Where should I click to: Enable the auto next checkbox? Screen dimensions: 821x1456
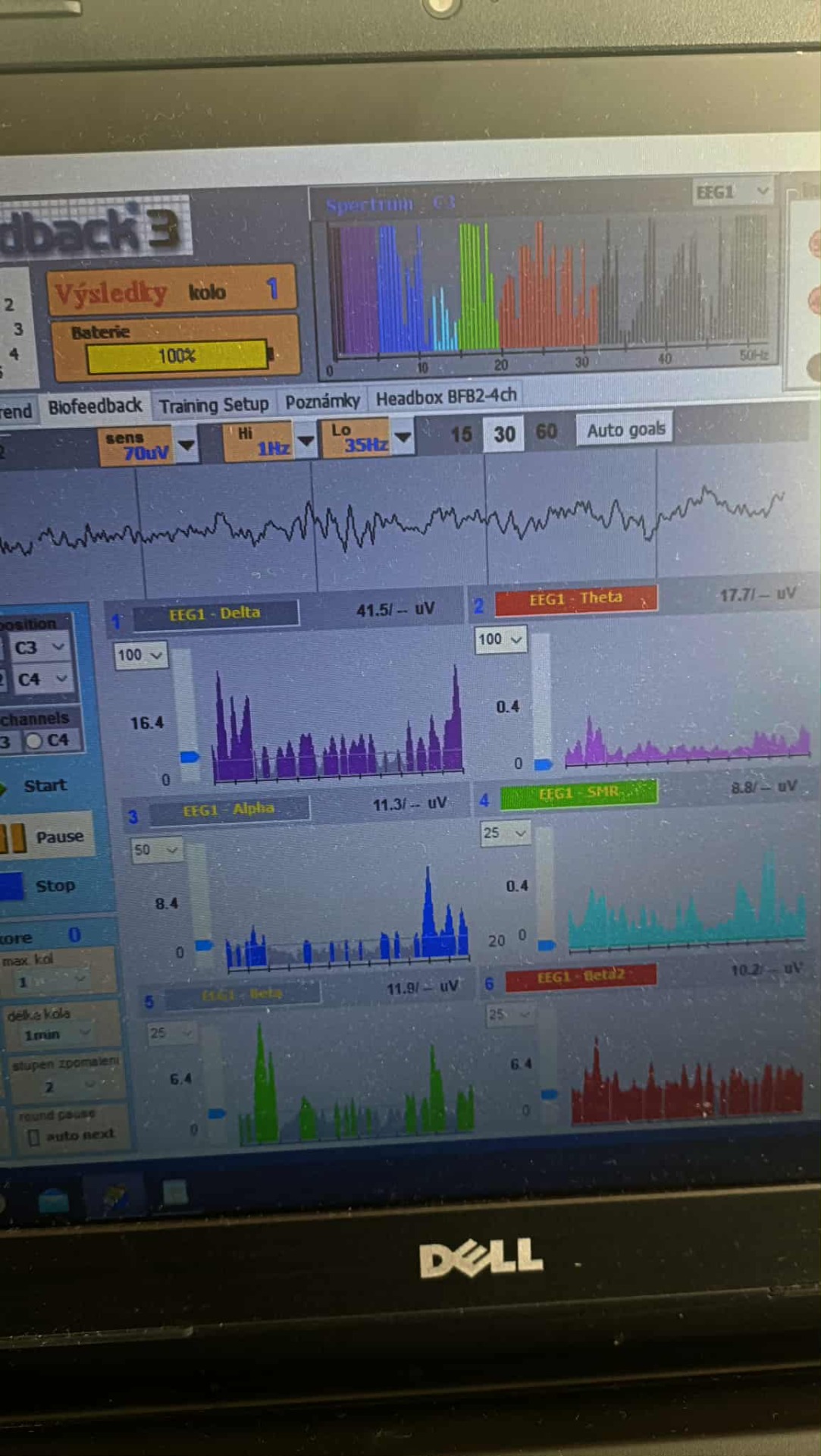(x=33, y=1137)
